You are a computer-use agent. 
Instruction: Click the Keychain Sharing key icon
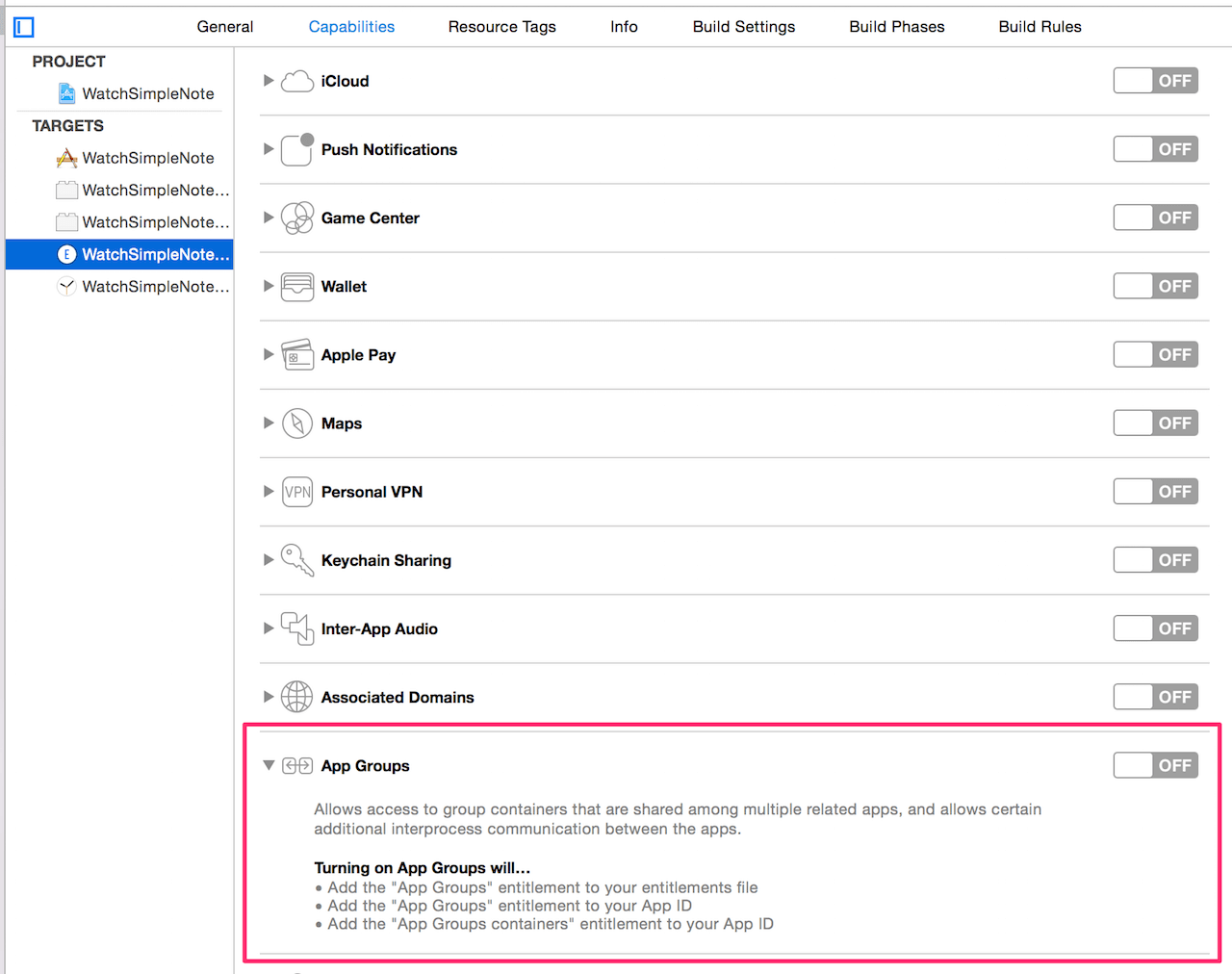(296, 560)
